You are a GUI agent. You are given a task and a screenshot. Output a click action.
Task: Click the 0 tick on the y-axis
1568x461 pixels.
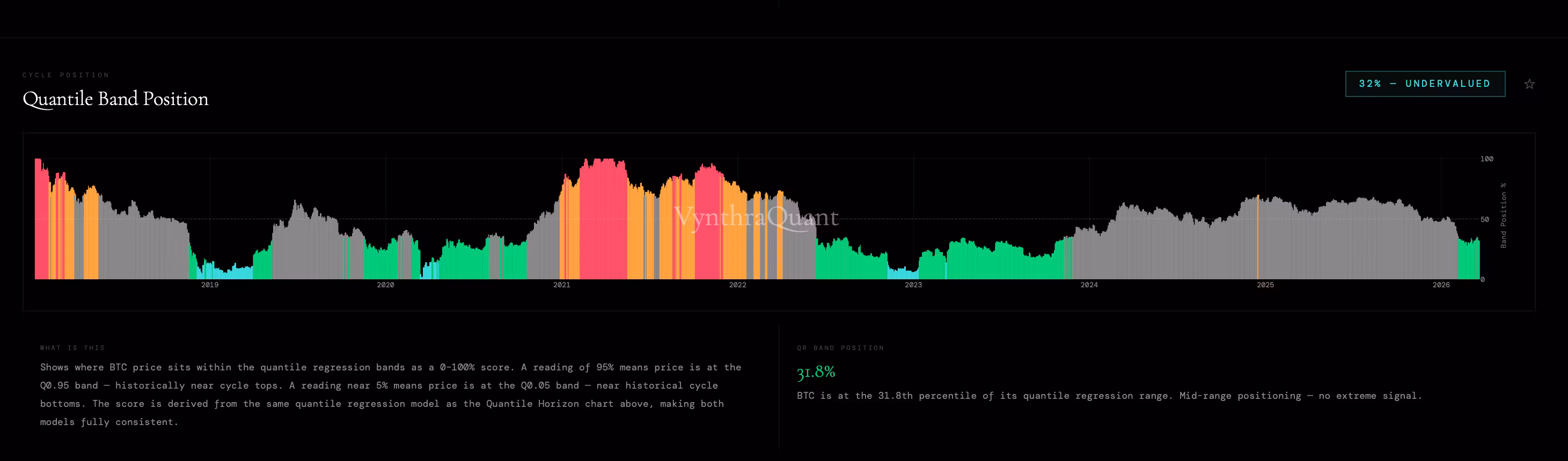(x=1483, y=280)
